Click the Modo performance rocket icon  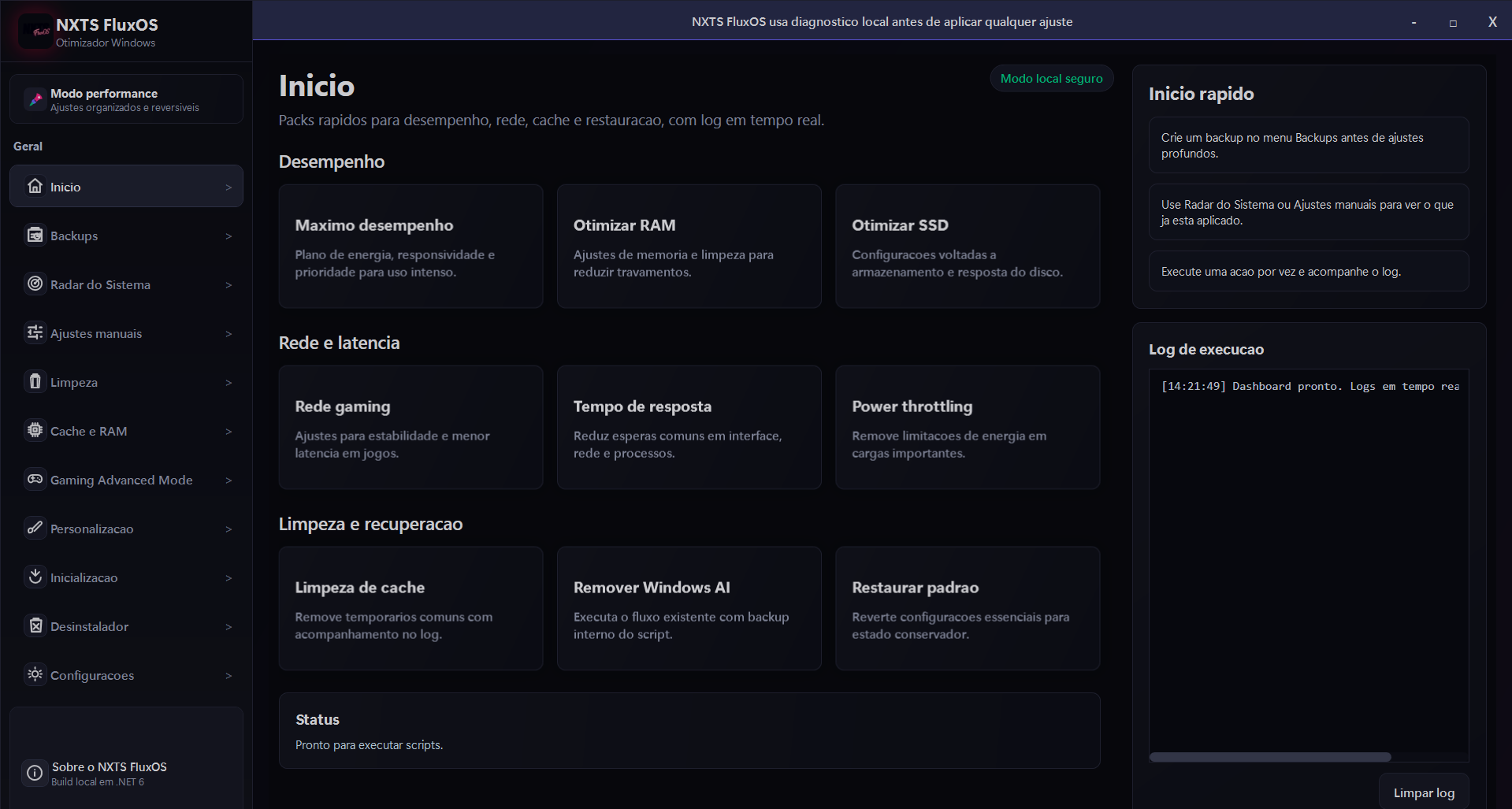pos(35,99)
